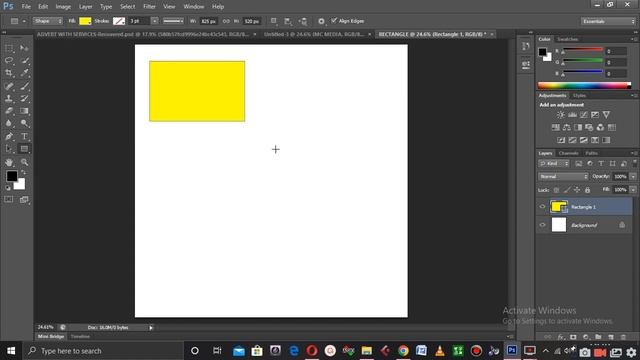Toggle link between width and height

[226, 21]
